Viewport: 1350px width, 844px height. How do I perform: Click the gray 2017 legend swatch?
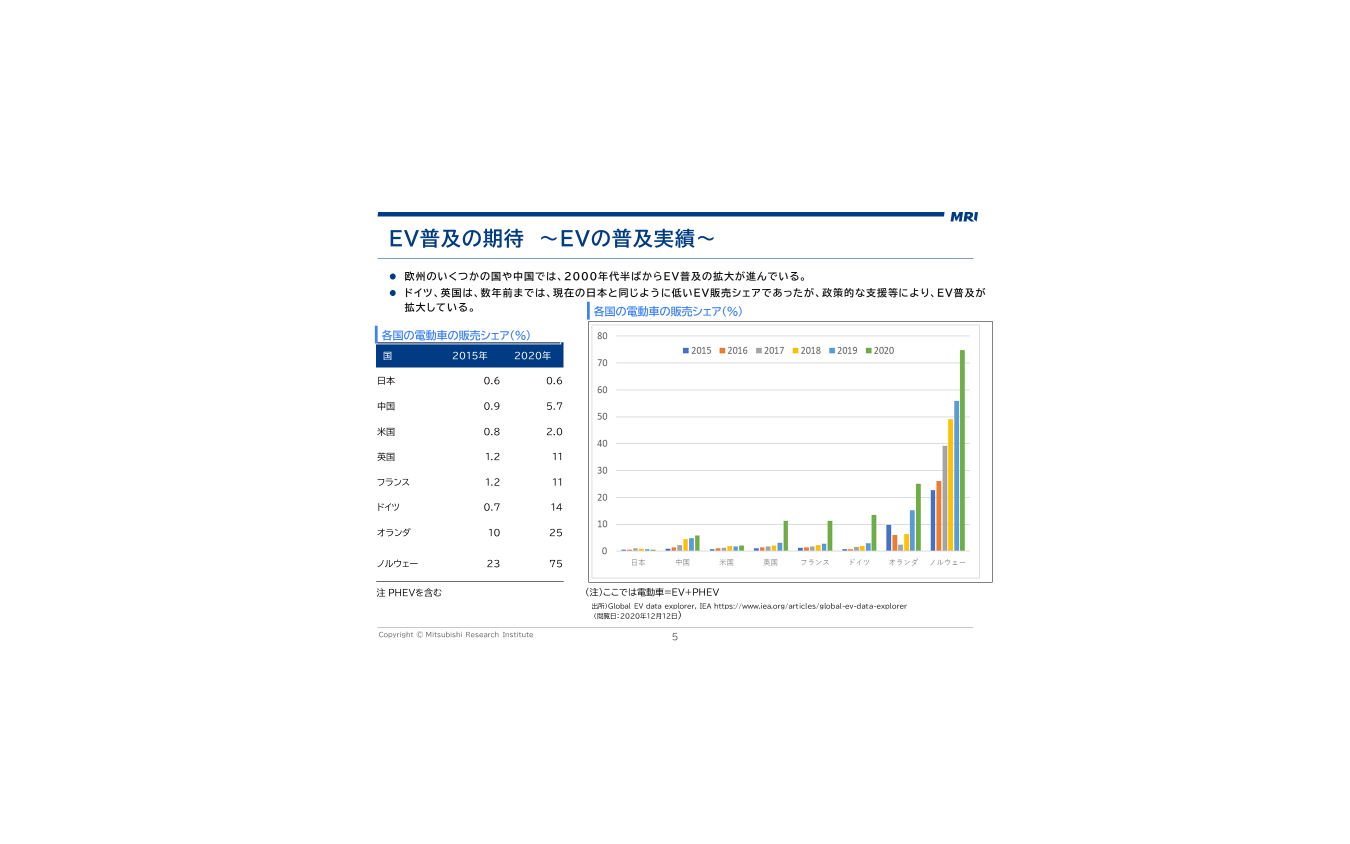click(x=759, y=351)
